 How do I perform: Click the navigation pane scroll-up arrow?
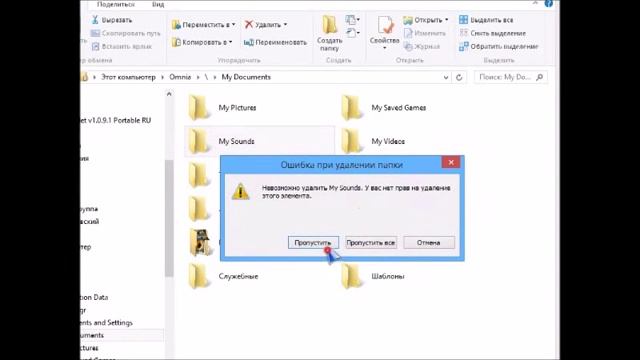[169, 94]
